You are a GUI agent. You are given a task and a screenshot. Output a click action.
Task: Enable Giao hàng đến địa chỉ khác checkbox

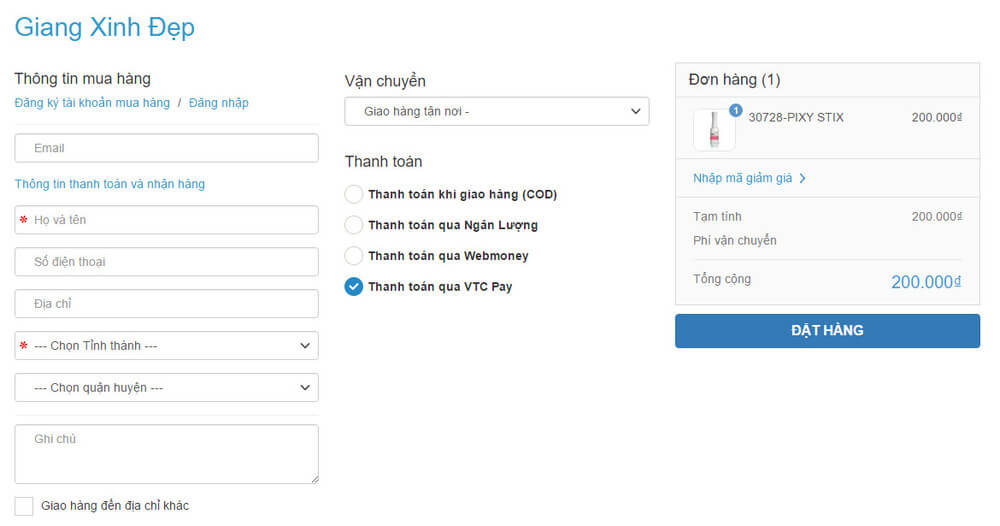[x=24, y=506]
